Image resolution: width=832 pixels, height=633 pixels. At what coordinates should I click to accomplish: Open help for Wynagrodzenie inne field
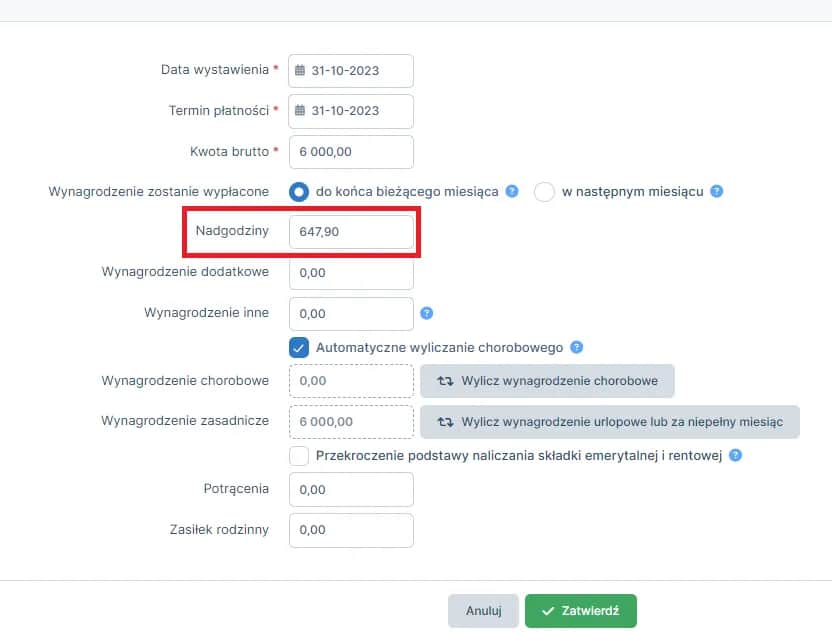click(x=426, y=312)
